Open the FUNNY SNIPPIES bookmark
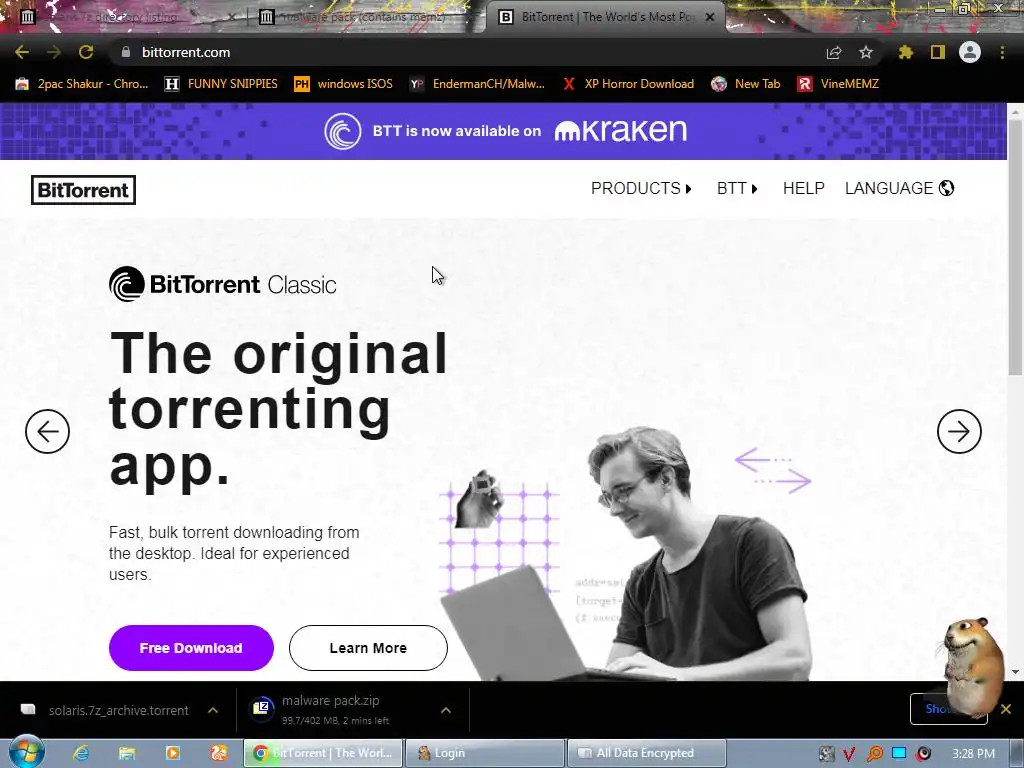1024x768 pixels. (221, 84)
